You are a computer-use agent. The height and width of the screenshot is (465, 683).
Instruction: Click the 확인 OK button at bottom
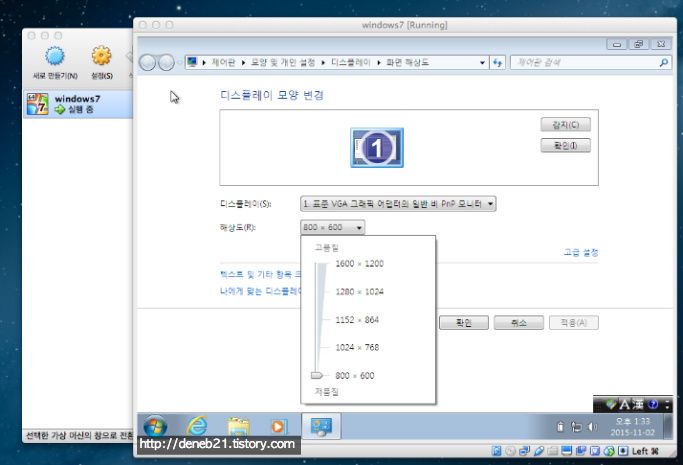[x=463, y=323]
